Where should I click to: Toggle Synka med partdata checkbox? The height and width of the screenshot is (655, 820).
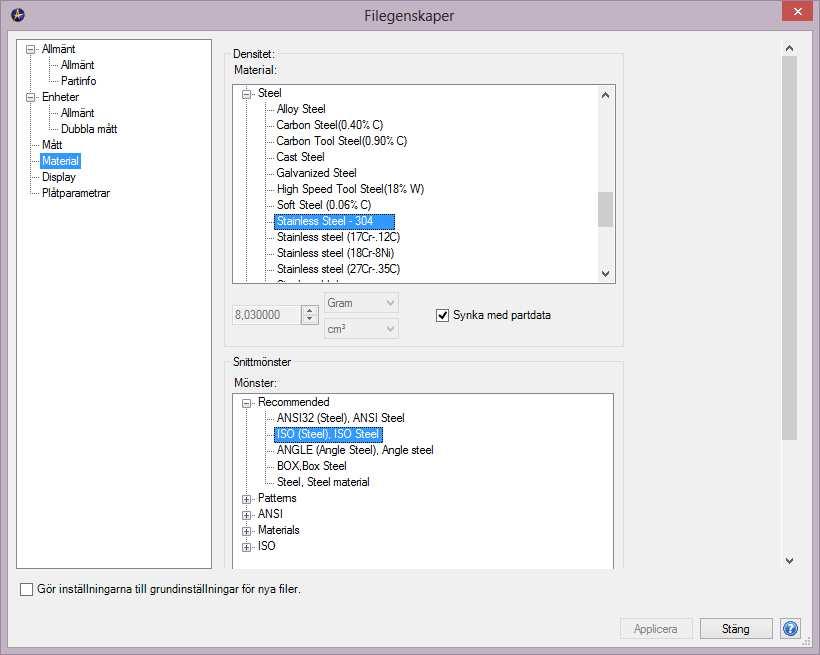(x=442, y=315)
